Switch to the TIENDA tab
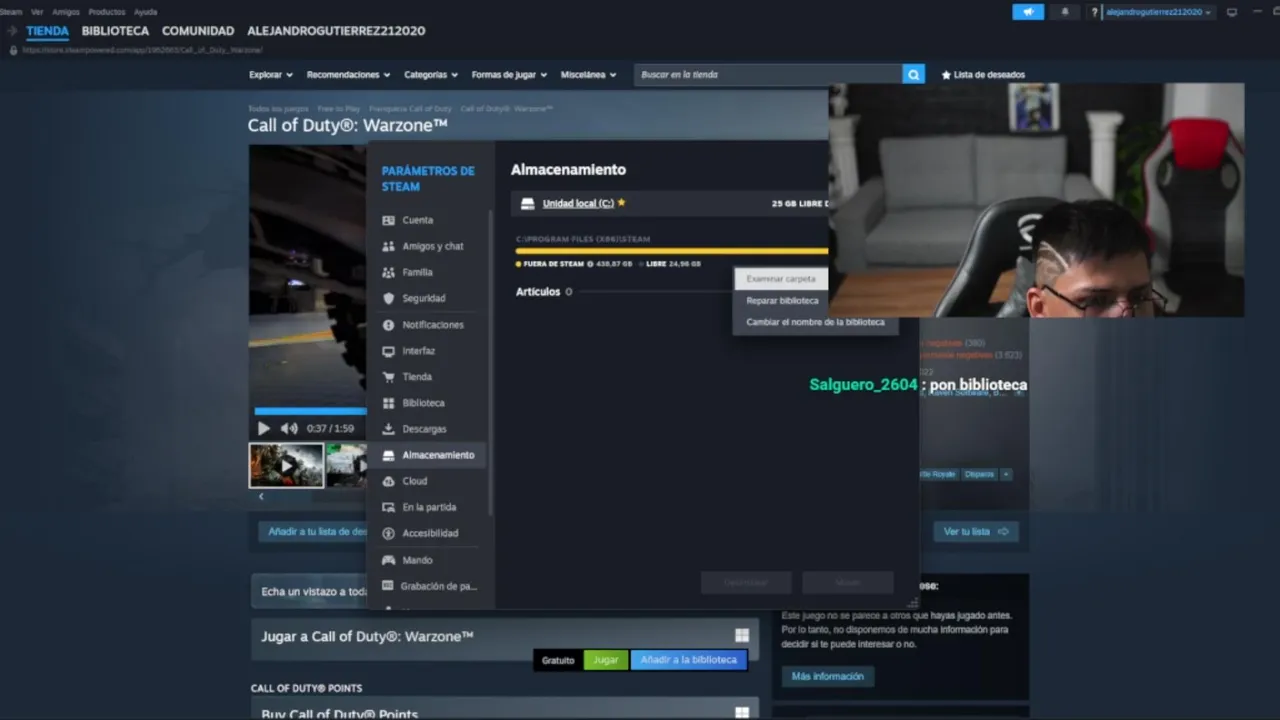This screenshot has width=1280, height=720. click(x=48, y=31)
